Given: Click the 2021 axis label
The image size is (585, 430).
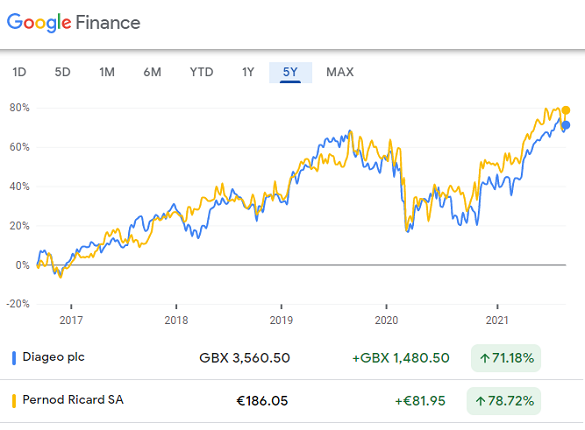Looking at the screenshot, I should (497, 320).
